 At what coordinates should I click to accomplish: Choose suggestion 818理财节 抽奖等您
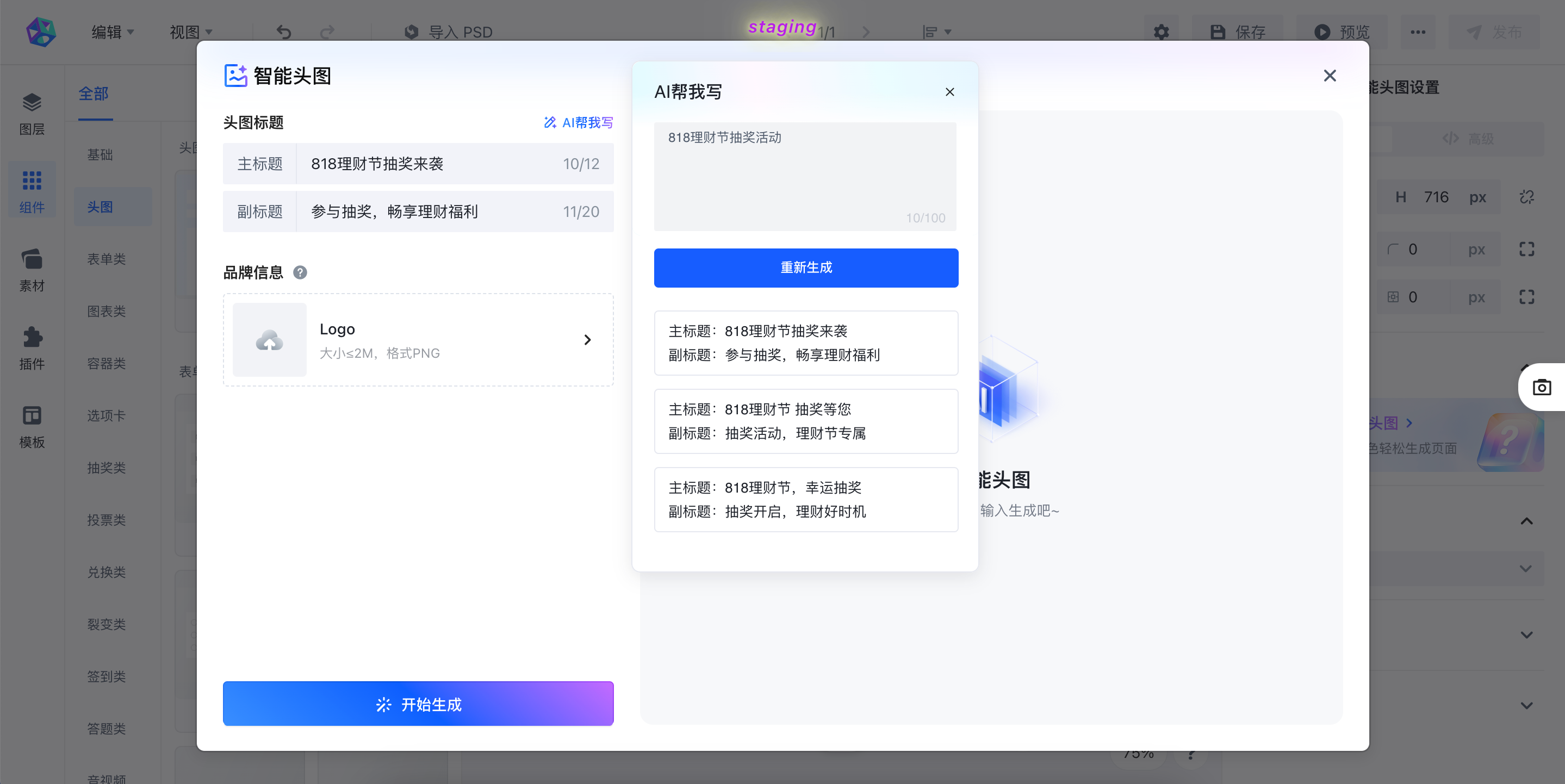(x=806, y=421)
